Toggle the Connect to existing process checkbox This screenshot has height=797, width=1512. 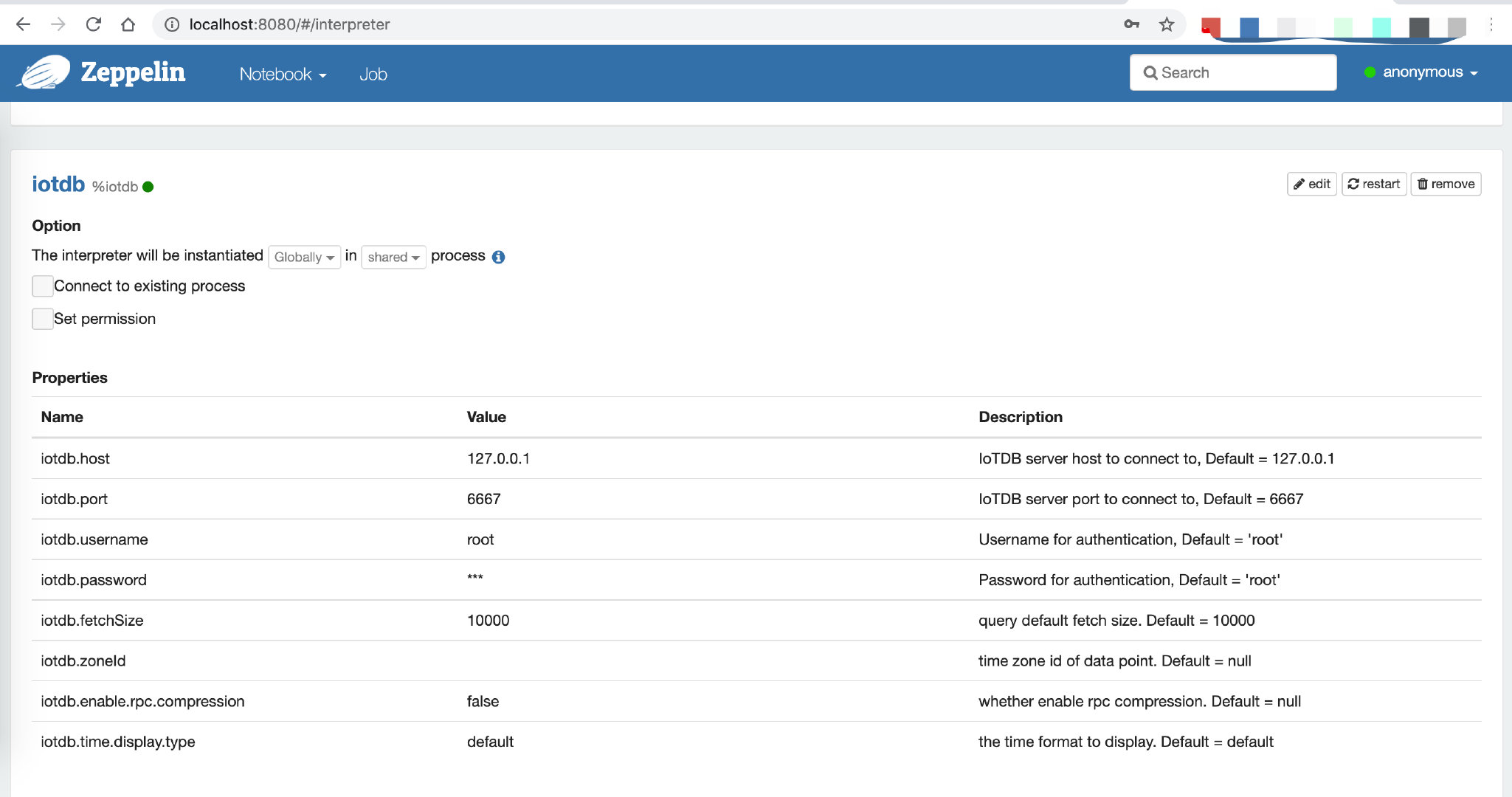(42, 286)
